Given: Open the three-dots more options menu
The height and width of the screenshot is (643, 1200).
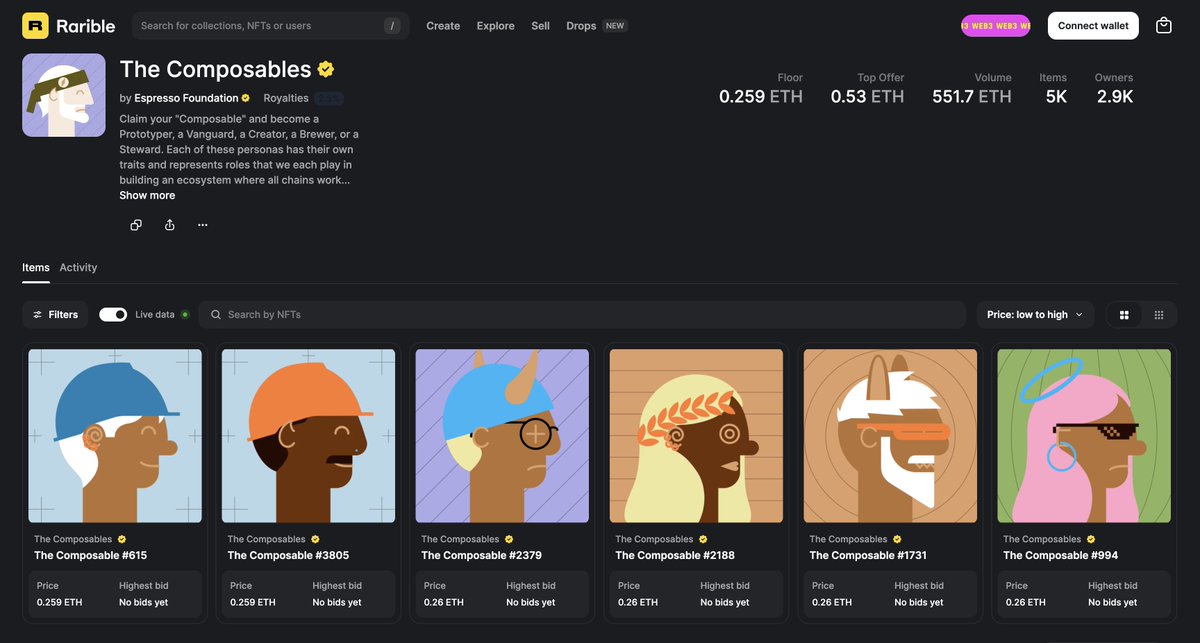Looking at the screenshot, I should click(203, 225).
